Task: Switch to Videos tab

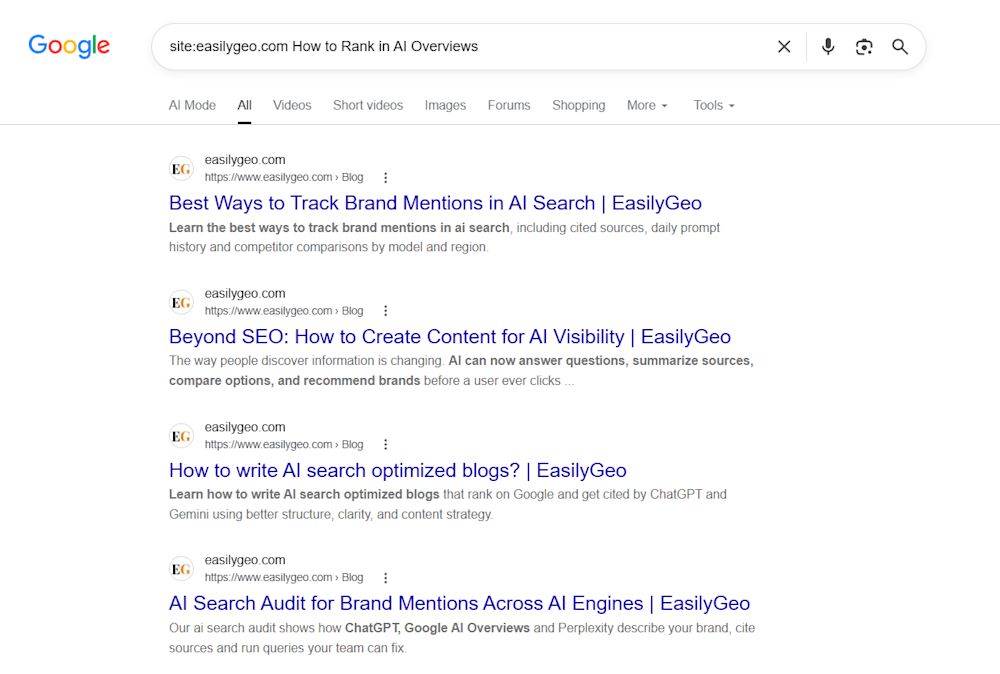Action: tap(292, 105)
